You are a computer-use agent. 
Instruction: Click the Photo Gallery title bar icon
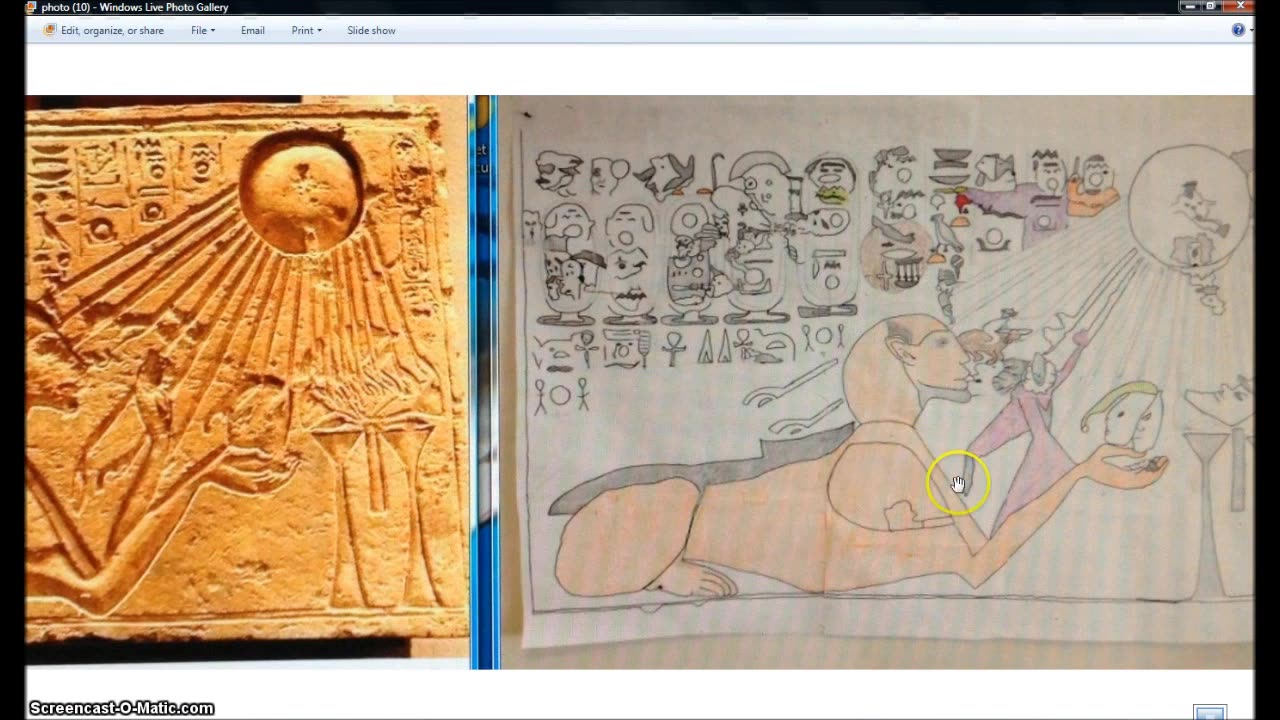pyautogui.click(x=31, y=7)
